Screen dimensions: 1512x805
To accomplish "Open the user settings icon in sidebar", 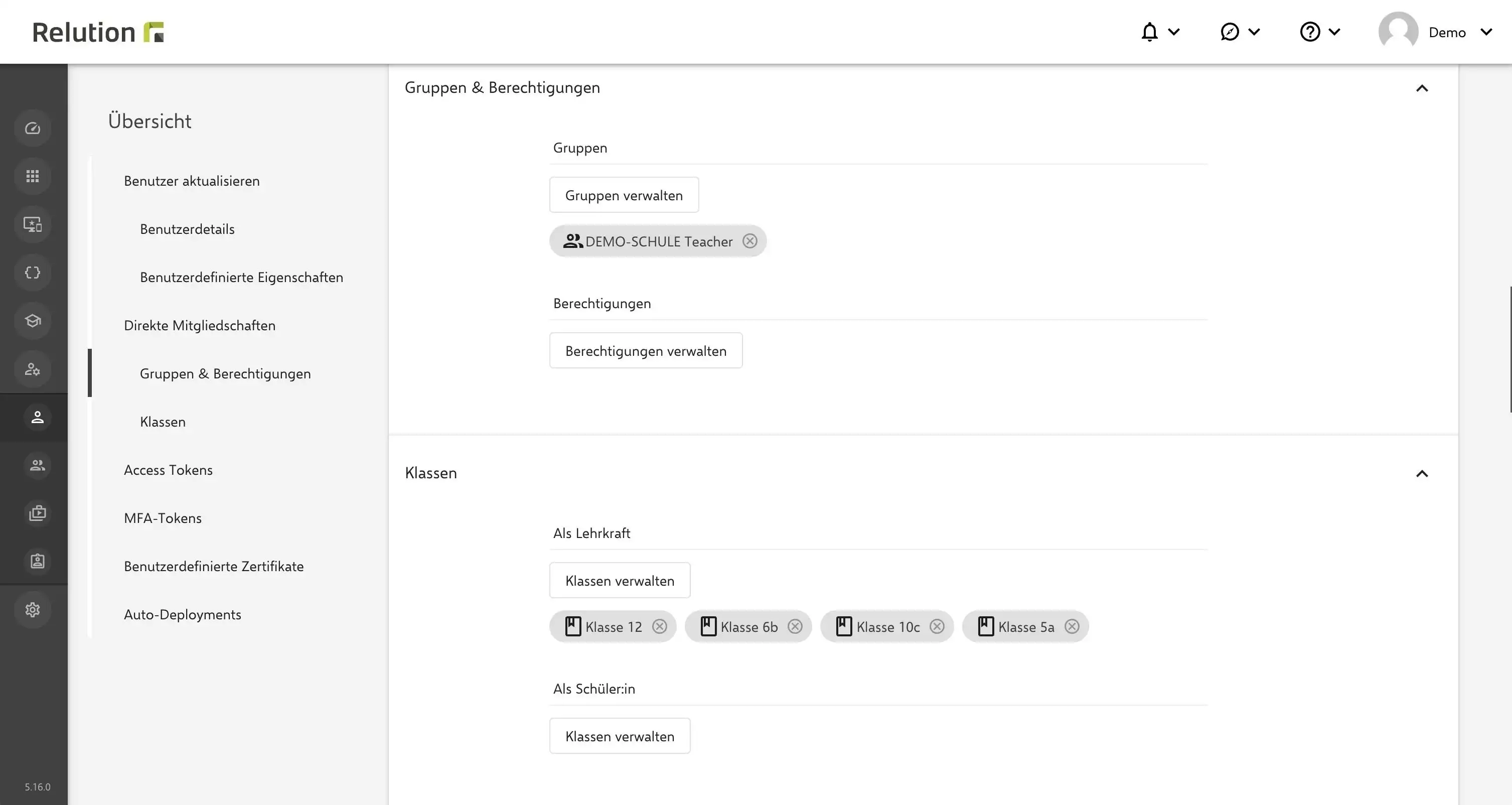I will point(33,369).
